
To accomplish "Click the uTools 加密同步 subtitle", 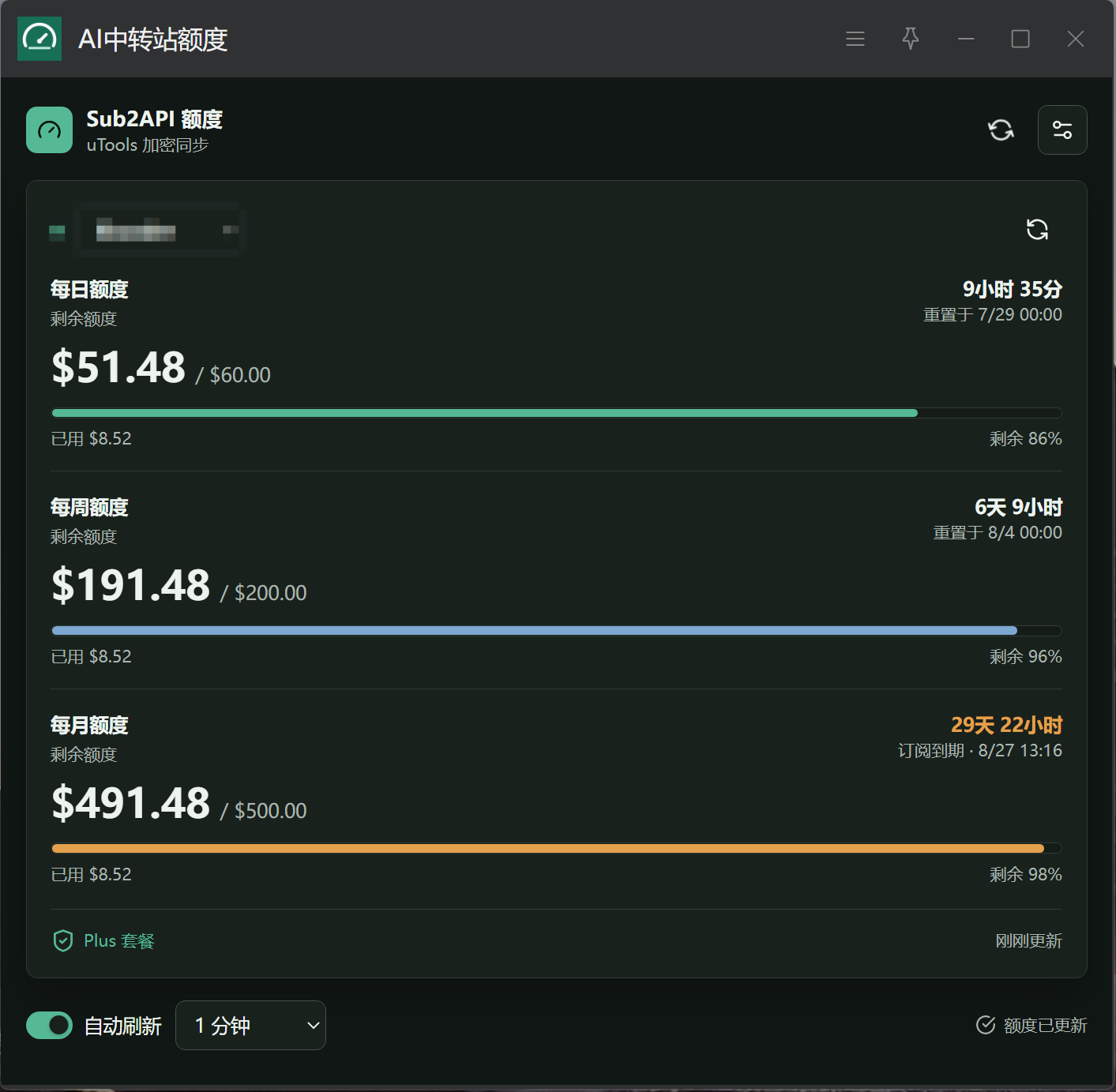I will (x=148, y=145).
